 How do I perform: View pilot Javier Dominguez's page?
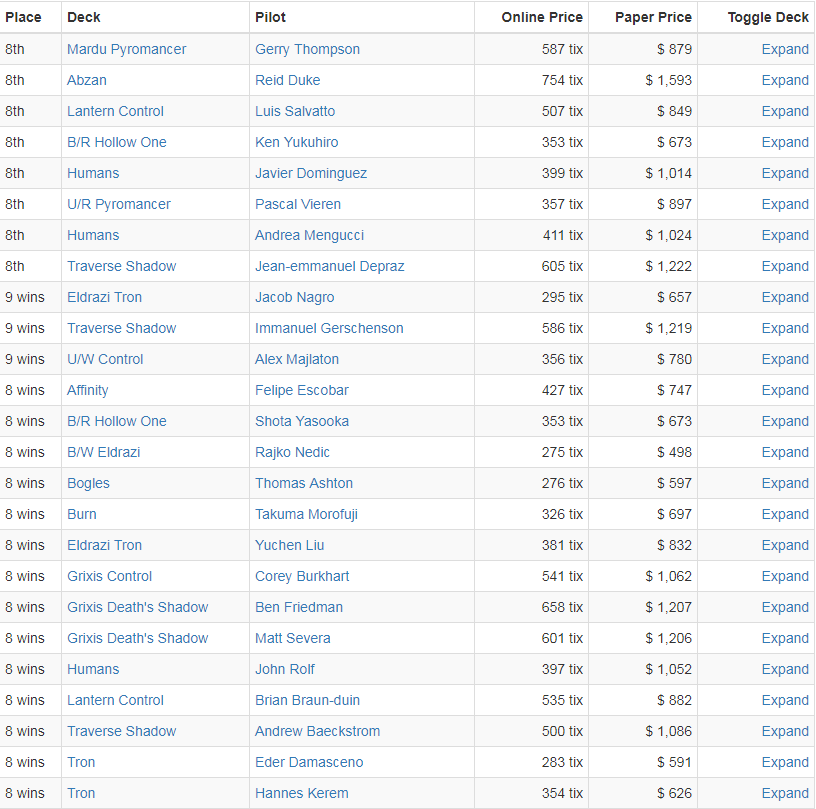pos(311,173)
